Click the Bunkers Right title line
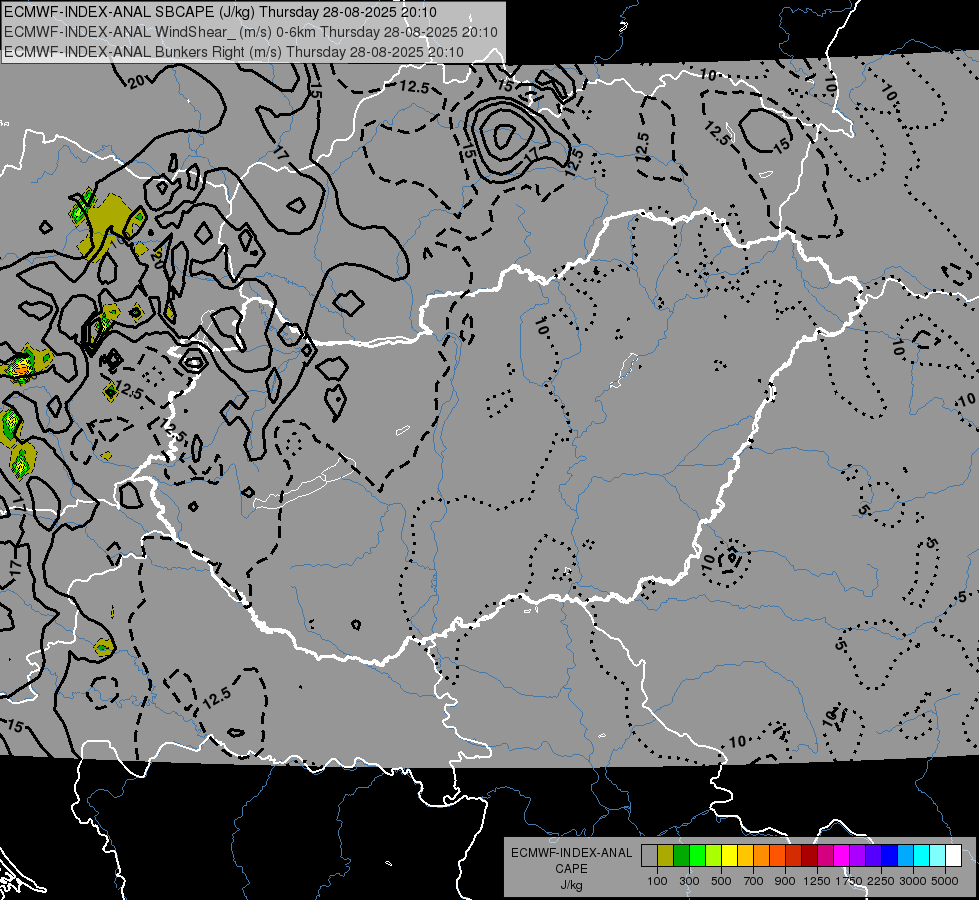 (234, 52)
